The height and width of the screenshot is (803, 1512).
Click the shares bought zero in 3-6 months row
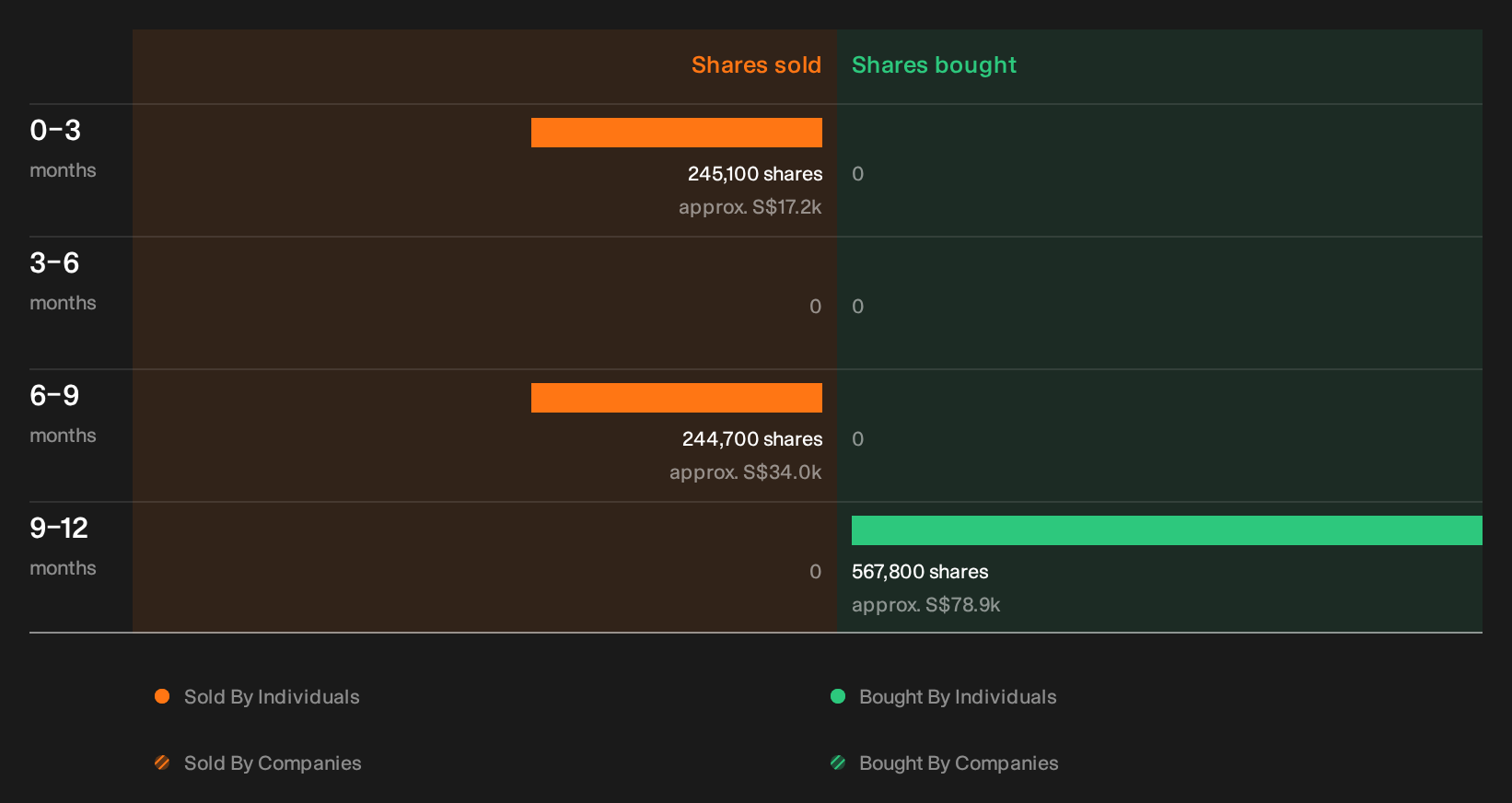[858, 307]
